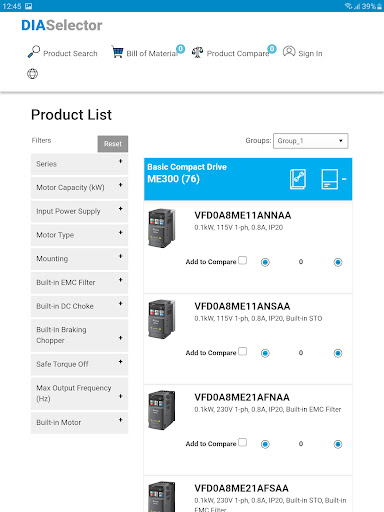Expand the Input Power Supply filter
Viewport: 384px width, 512px height.
[79, 211]
